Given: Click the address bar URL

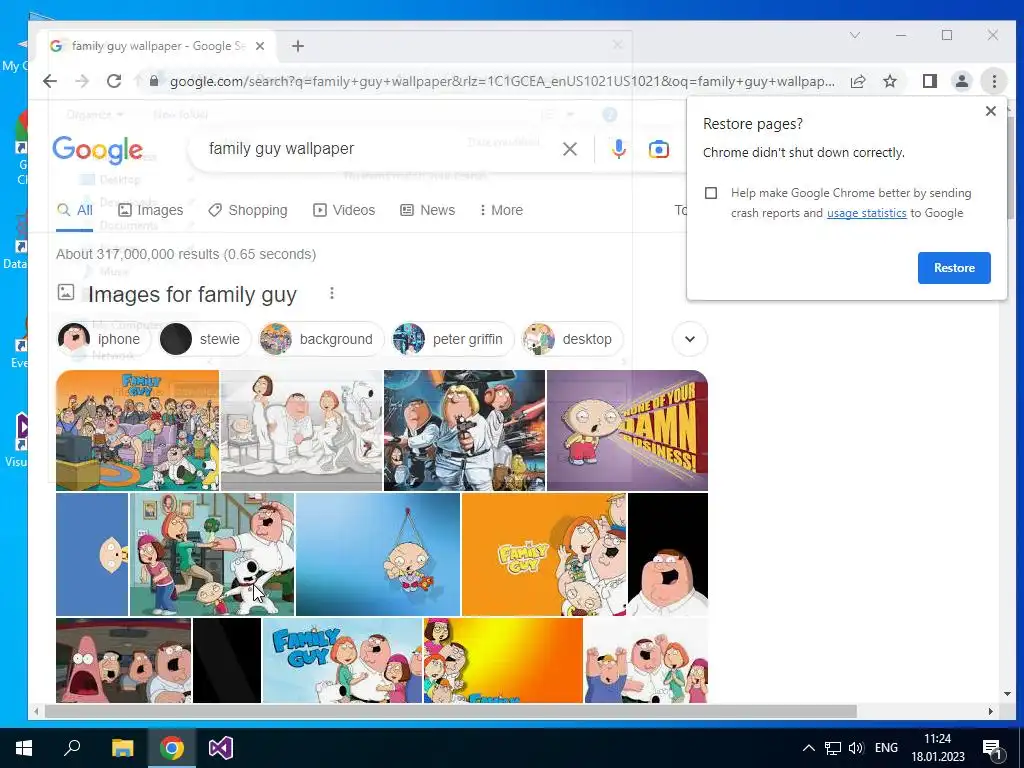Looking at the screenshot, I should click(x=502, y=81).
